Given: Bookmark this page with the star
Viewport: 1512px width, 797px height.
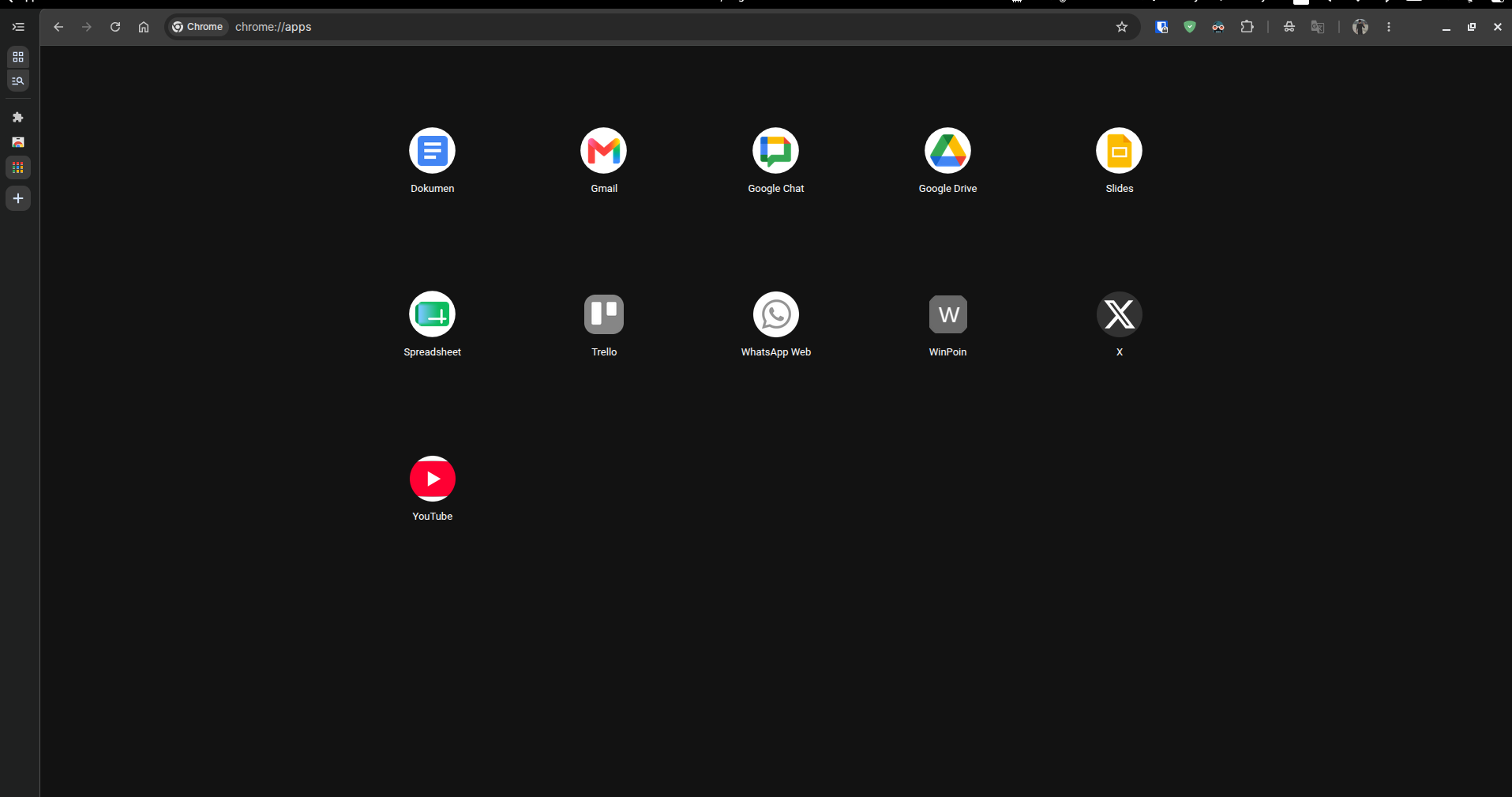Looking at the screenshot, I should [1122, 27].
